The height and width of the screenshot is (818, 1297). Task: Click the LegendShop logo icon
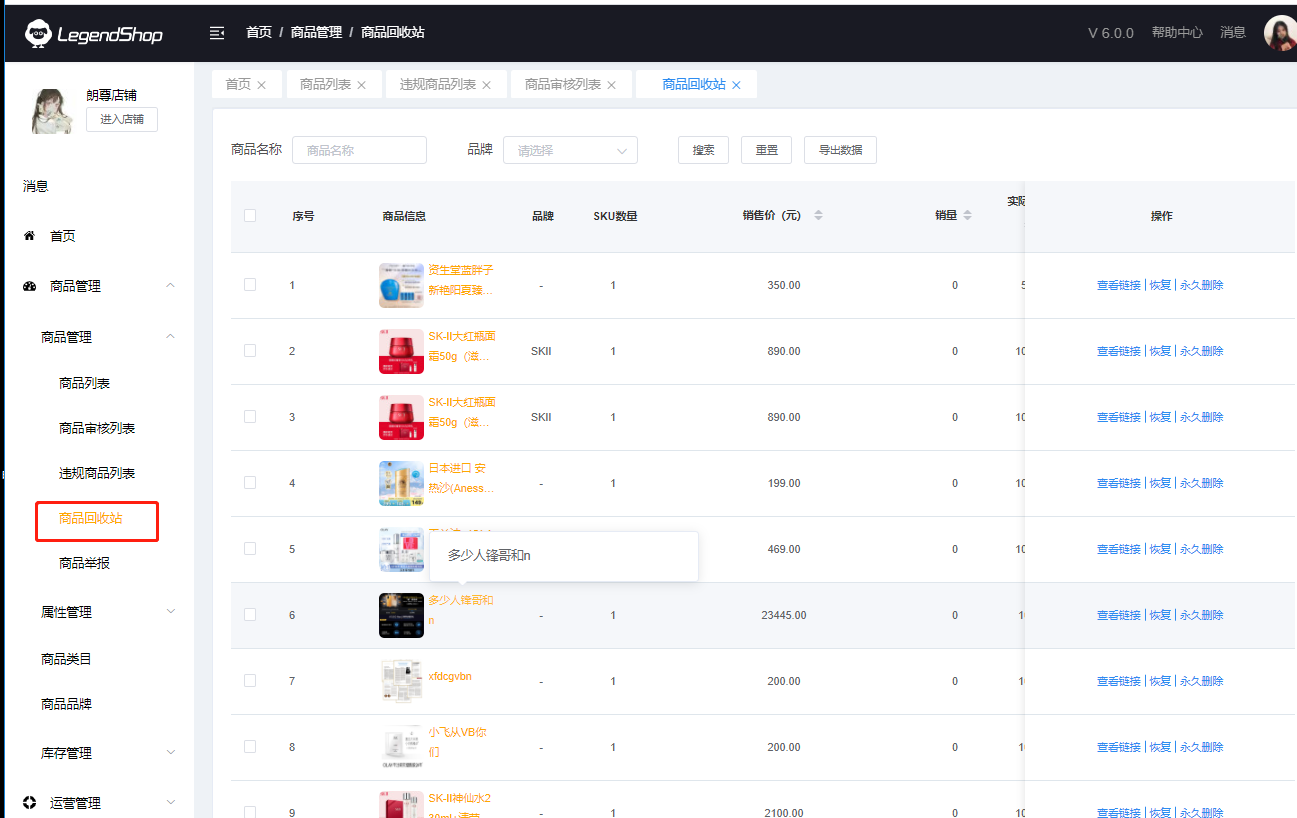coord(37,34)
